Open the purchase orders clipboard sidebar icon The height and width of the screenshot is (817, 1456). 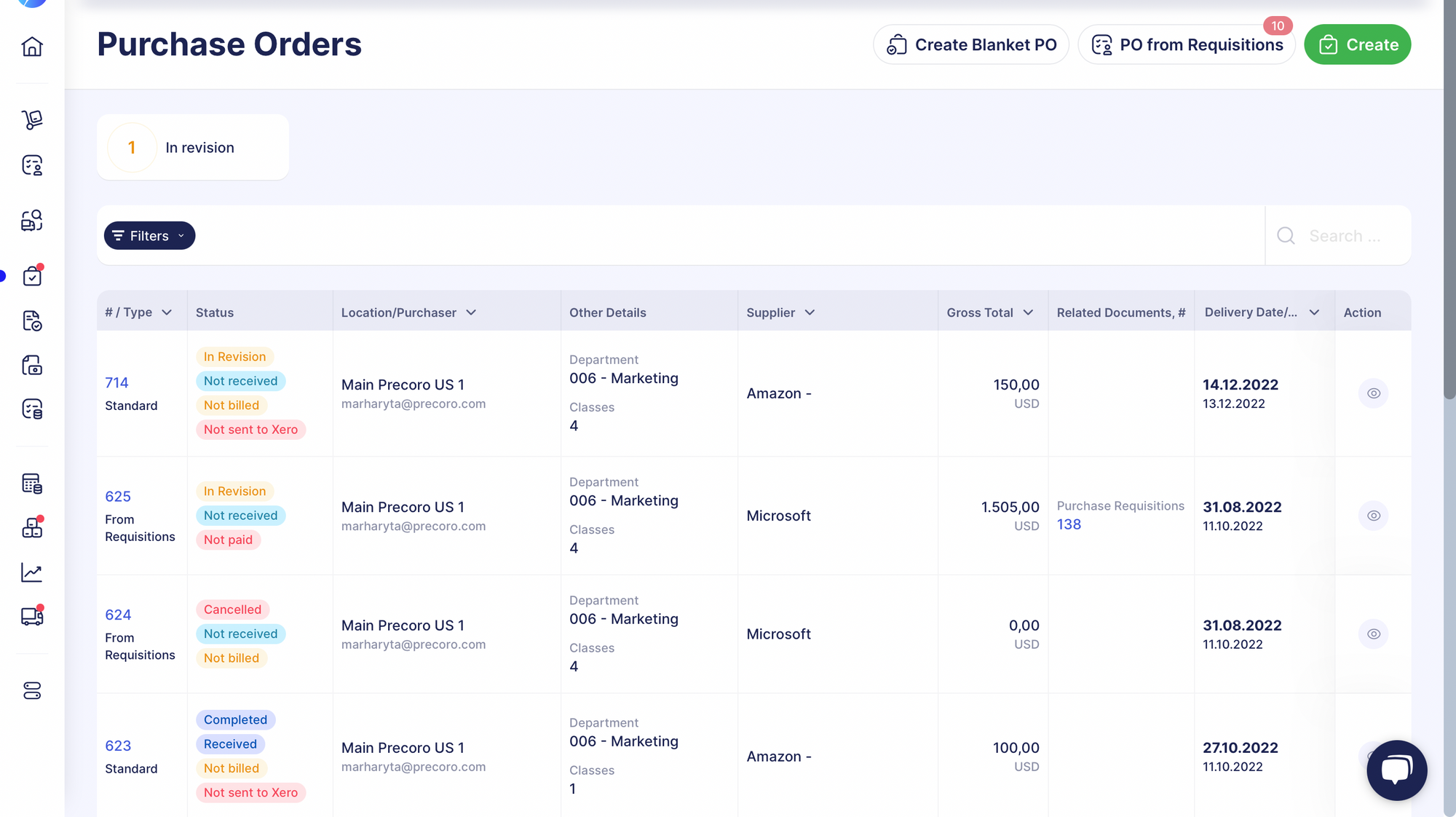32,276
